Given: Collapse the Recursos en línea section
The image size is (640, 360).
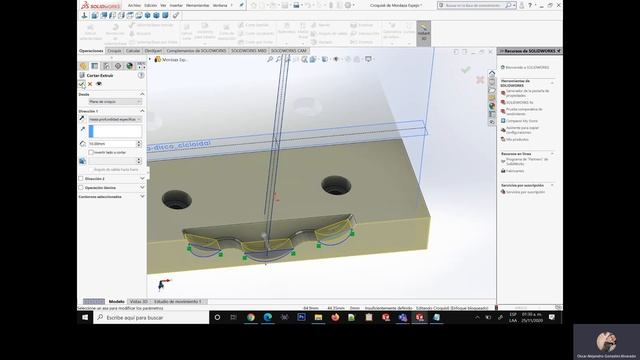Looking at the screenshot, I should [x=552, y=154].
